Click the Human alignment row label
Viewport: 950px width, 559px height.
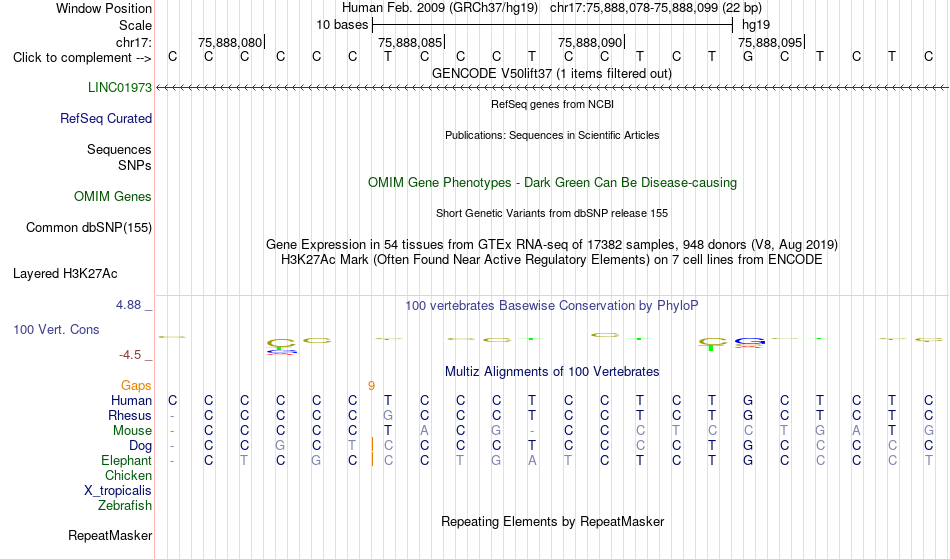tap(131, 400)
